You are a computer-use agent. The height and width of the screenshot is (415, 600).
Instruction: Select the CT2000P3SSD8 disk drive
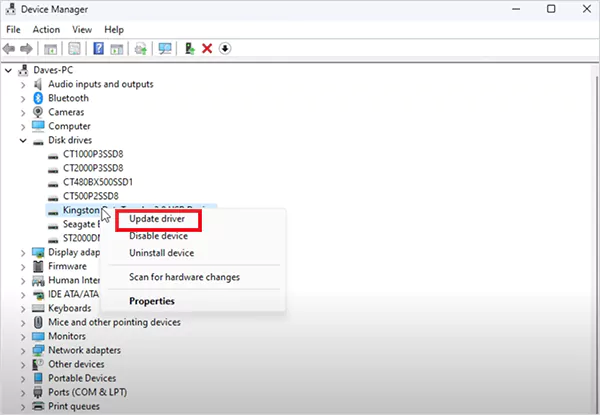click(x=93, y=168)
